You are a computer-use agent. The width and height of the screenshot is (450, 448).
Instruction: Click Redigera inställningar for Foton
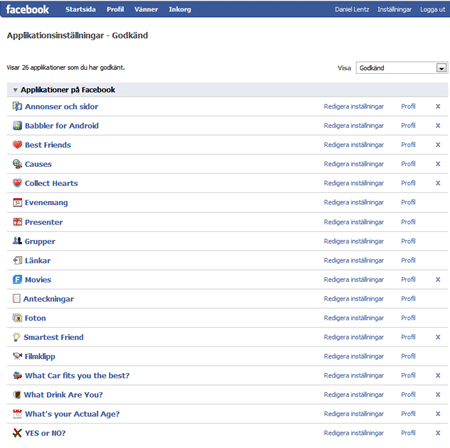pyautogui.click(x=354, y=318)
